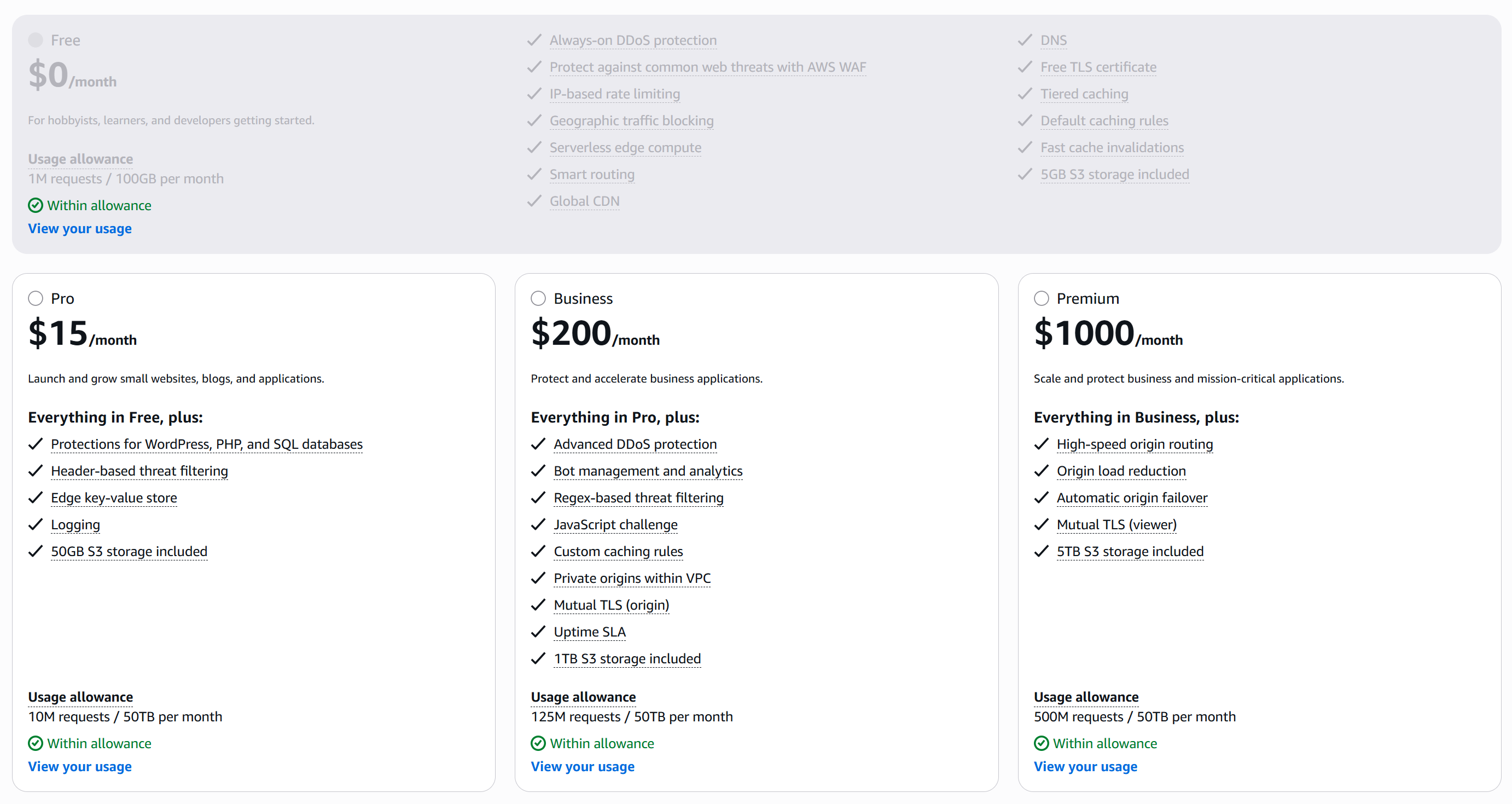The image size is (1512, 804).
Task: Click checkmark beside High-speed origin routing
Action: coord(1041,444)
